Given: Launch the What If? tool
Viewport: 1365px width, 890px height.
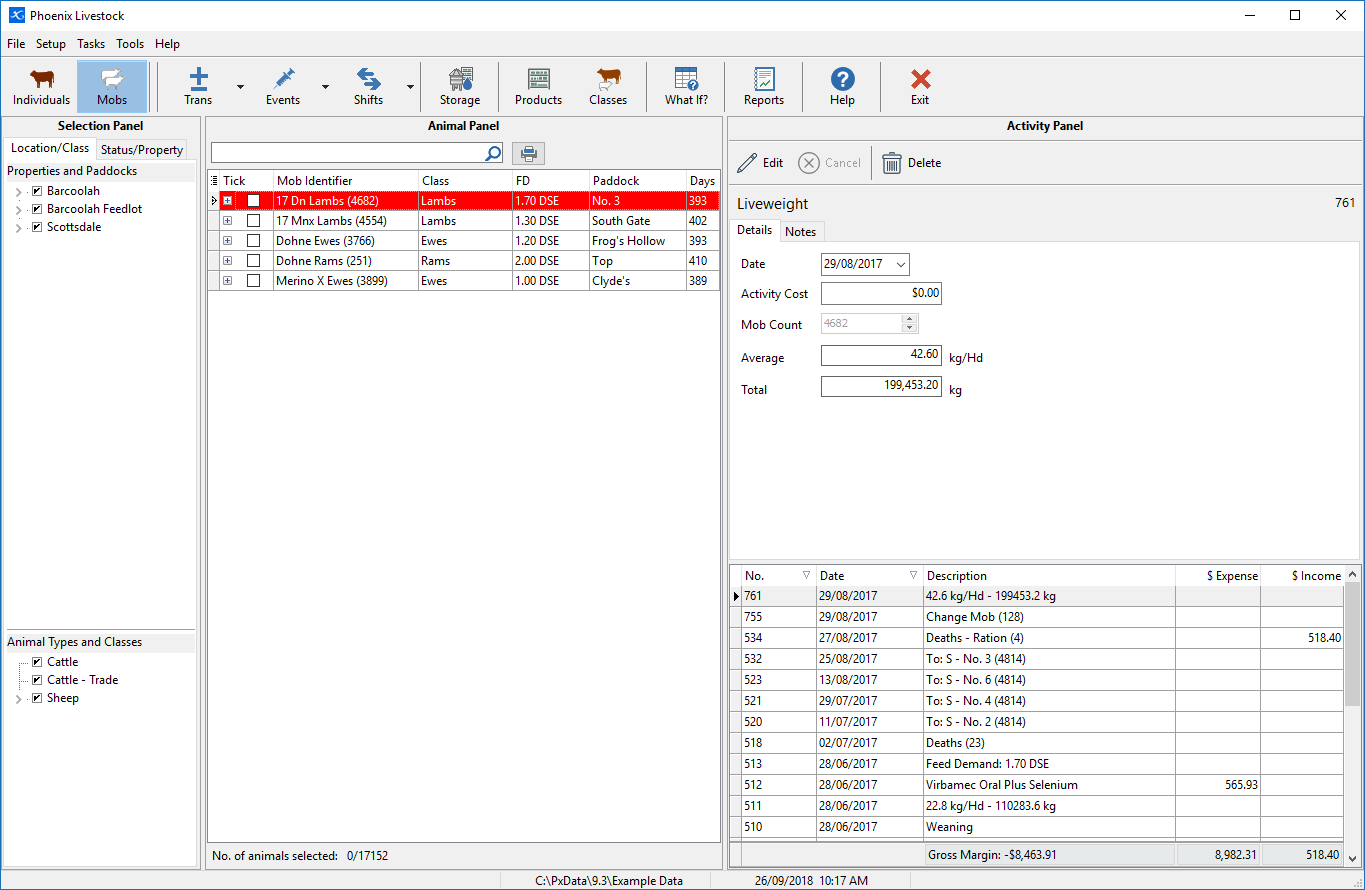Looking at the screenshot, I should (686, 87).
